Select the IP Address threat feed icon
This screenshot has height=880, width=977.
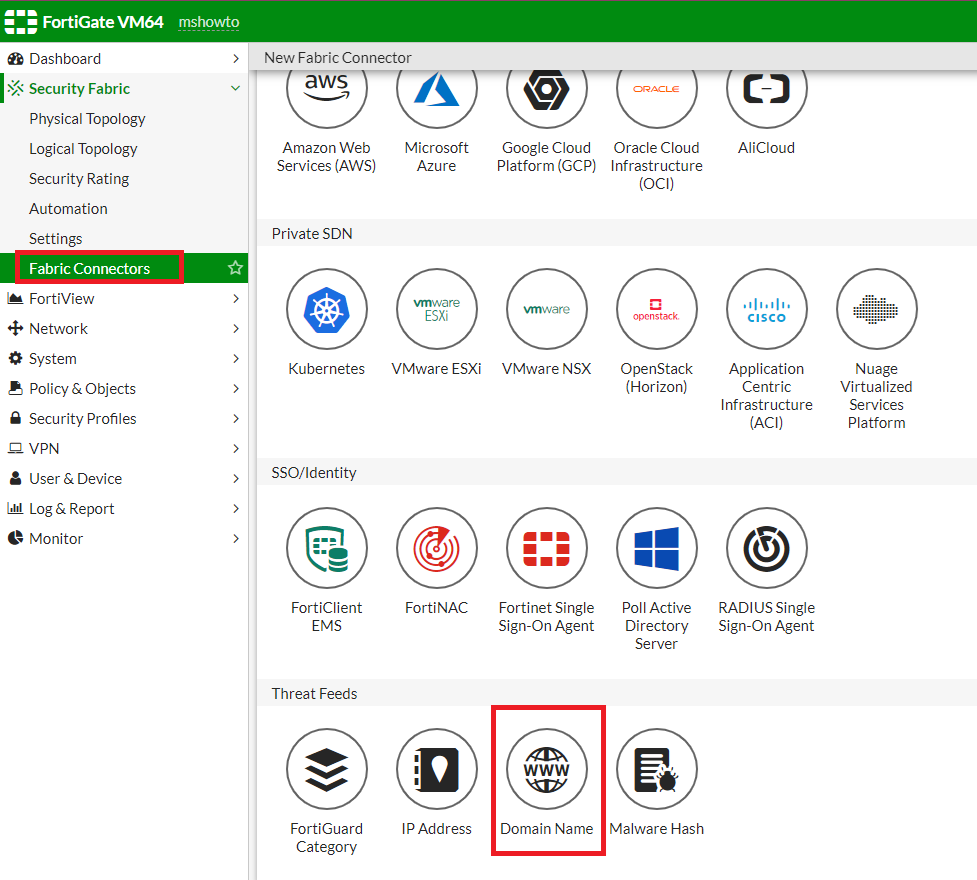437,769
